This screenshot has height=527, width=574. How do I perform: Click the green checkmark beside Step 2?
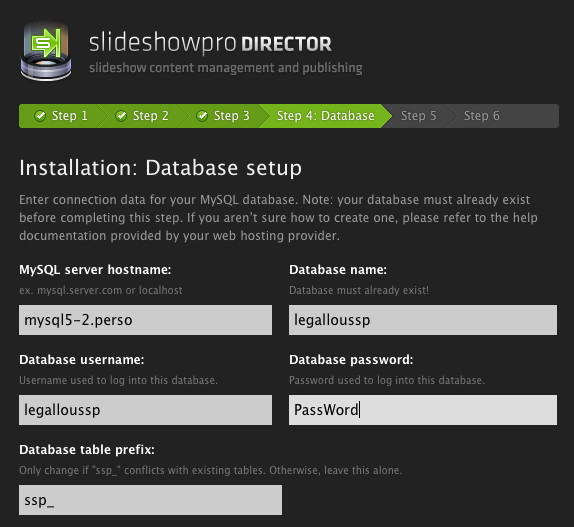pos(121,116)
